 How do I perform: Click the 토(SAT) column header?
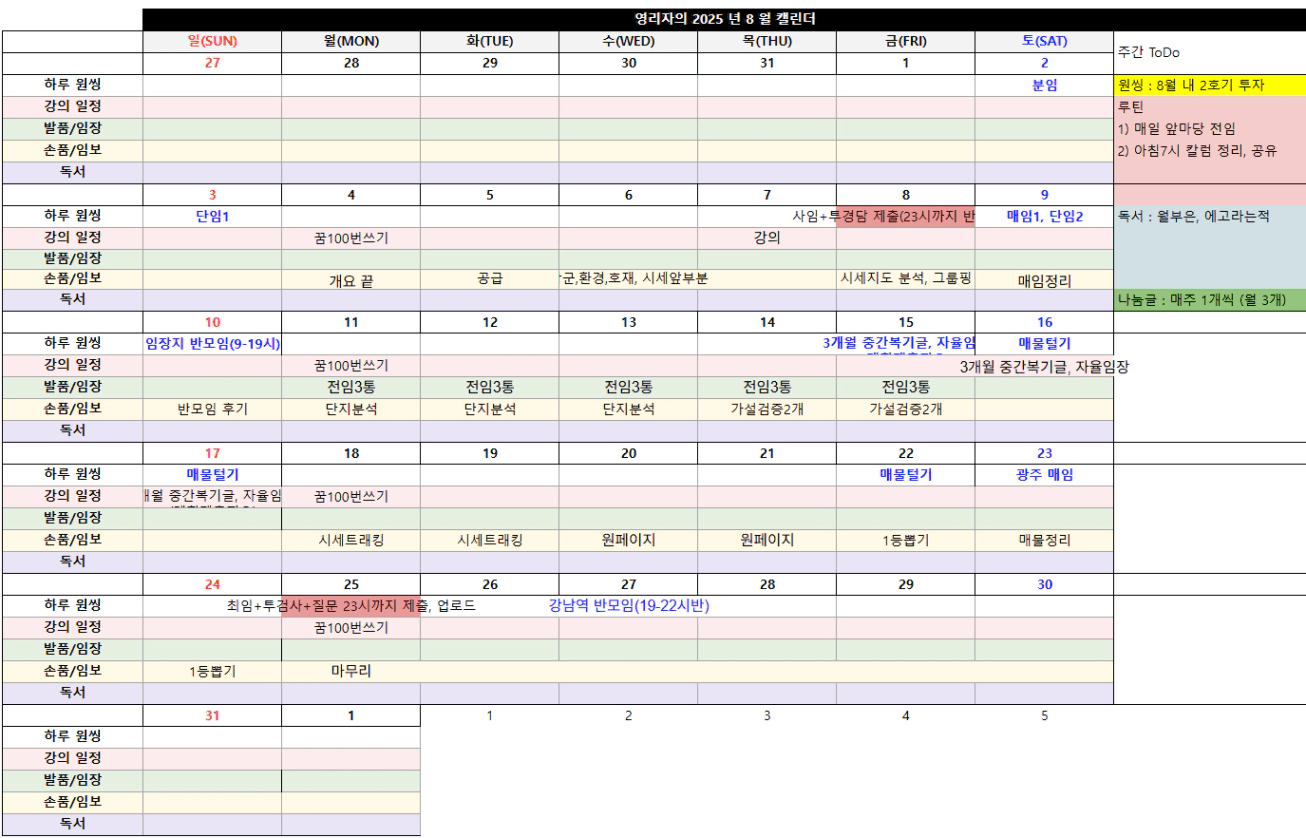coord(1044,41)
